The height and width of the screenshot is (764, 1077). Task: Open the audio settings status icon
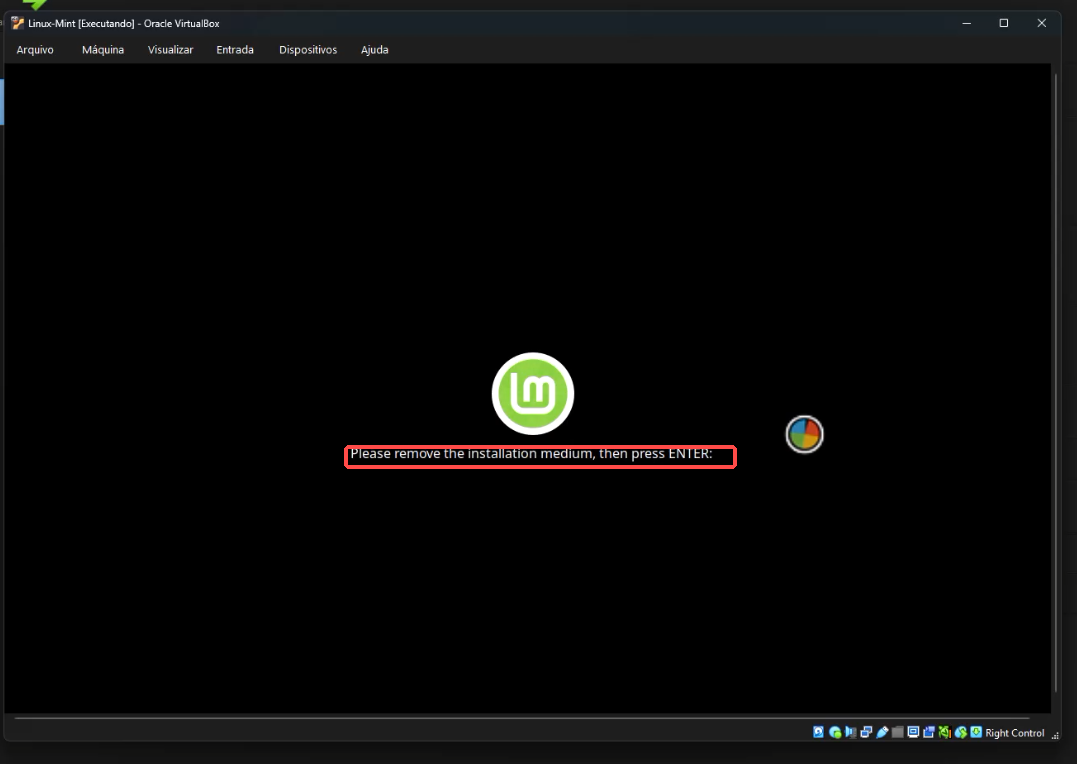[850, 732]
